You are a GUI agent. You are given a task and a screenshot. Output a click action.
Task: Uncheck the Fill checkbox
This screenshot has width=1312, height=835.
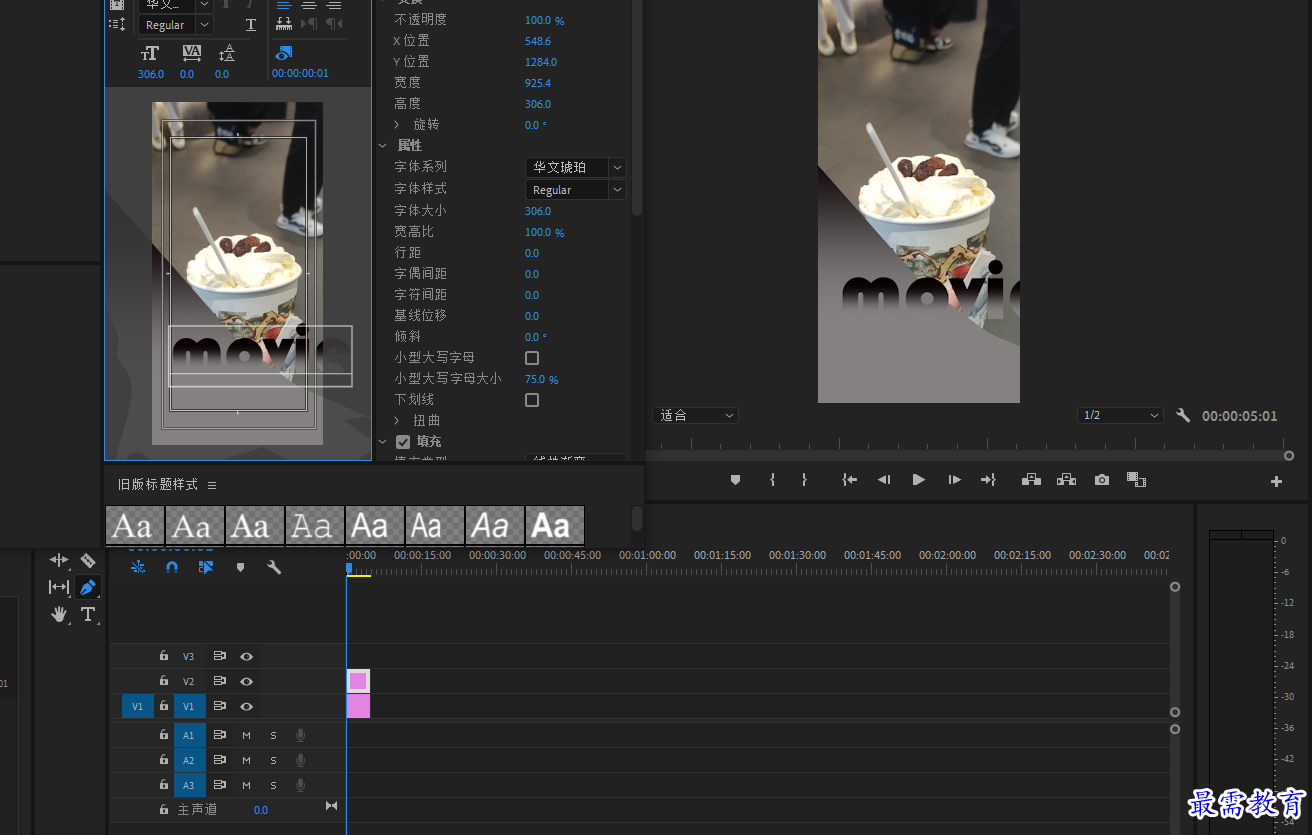(x=403, y=441)
